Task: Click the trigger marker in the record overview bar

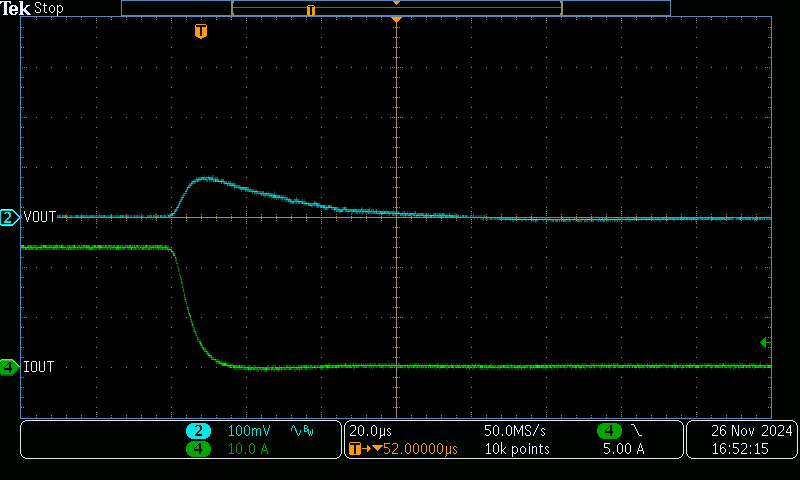Action: [311, 10]
